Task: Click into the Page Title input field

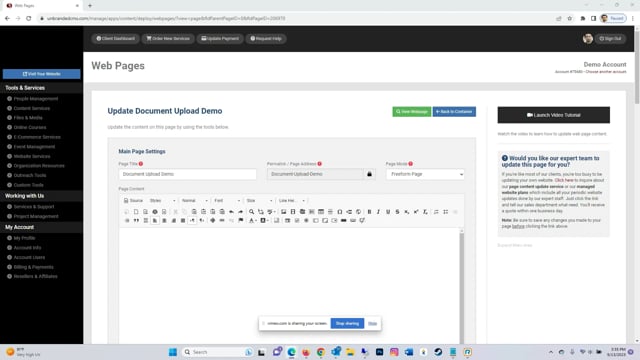Action: coord(187,174)
